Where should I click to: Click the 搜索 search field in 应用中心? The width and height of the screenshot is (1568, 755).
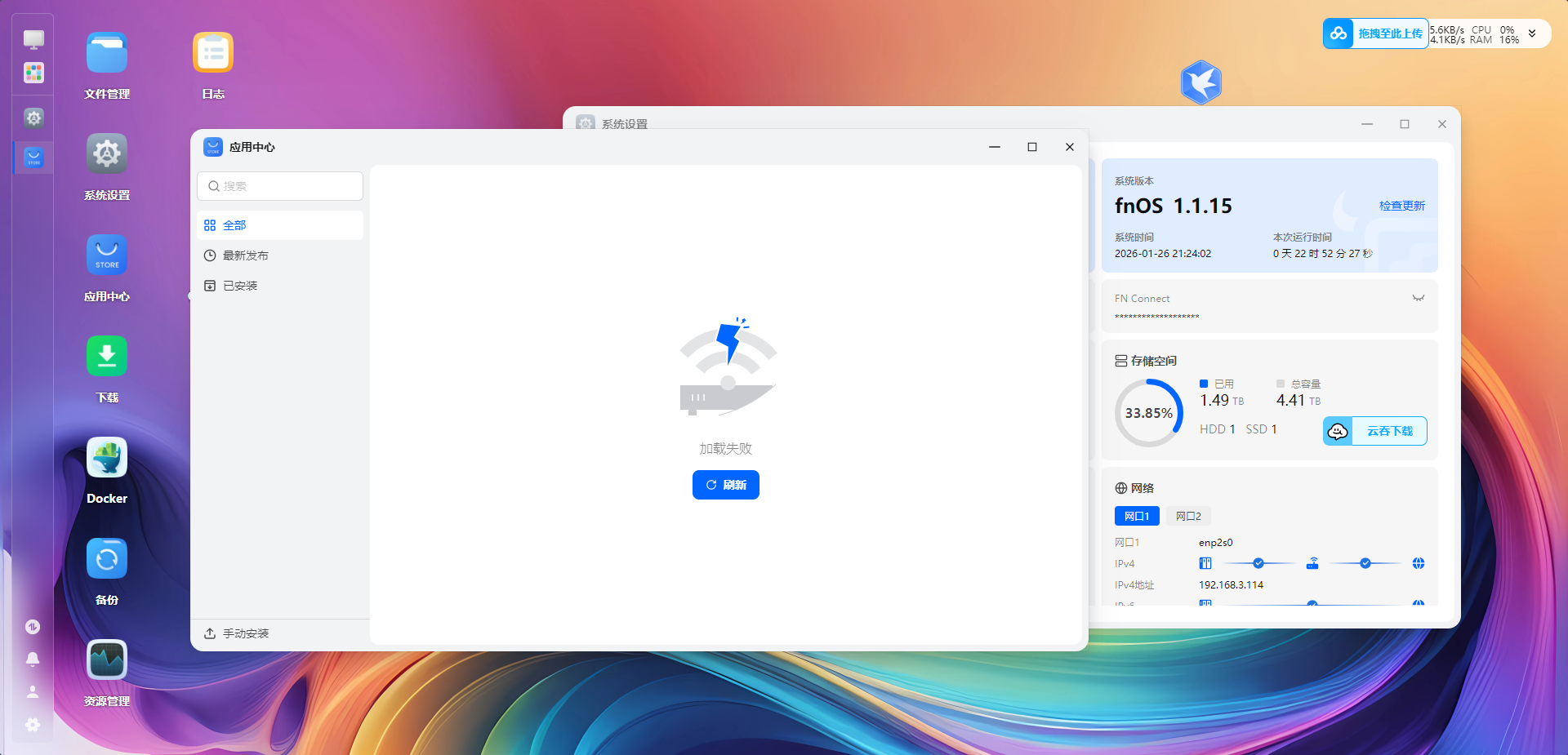pyautogui.click(x=280, y=186)
